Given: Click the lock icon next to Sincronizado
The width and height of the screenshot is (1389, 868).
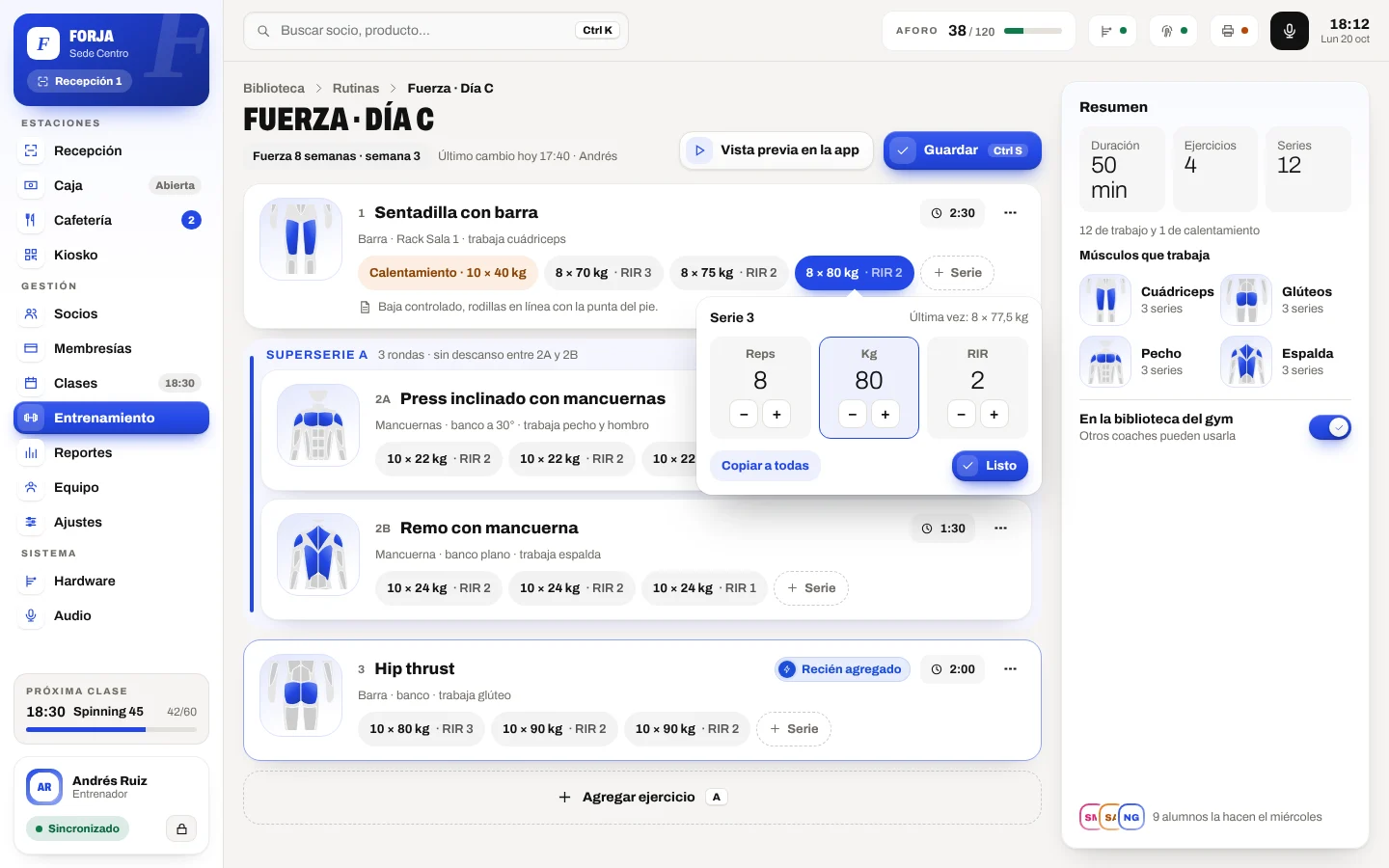Looking at the screenshot, I should [181, 828].
